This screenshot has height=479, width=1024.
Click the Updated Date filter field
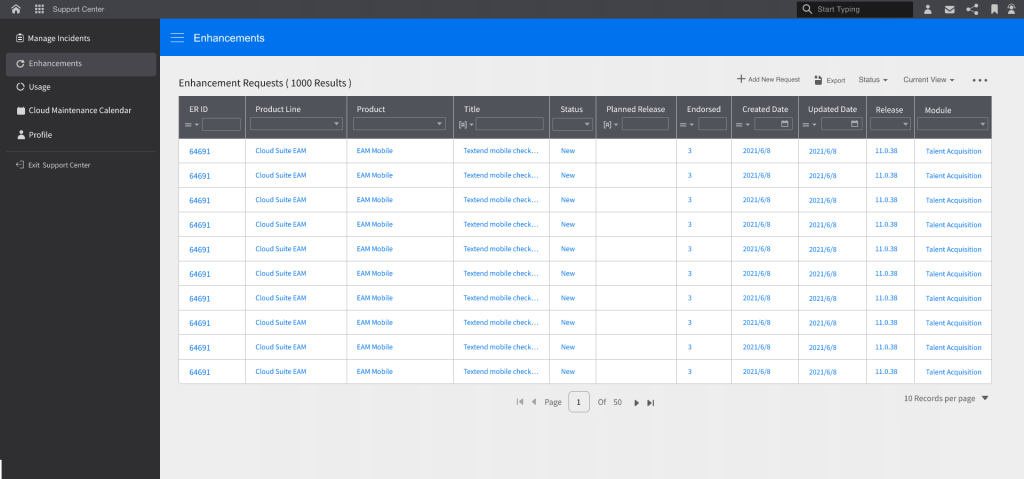tap(841, 124)
